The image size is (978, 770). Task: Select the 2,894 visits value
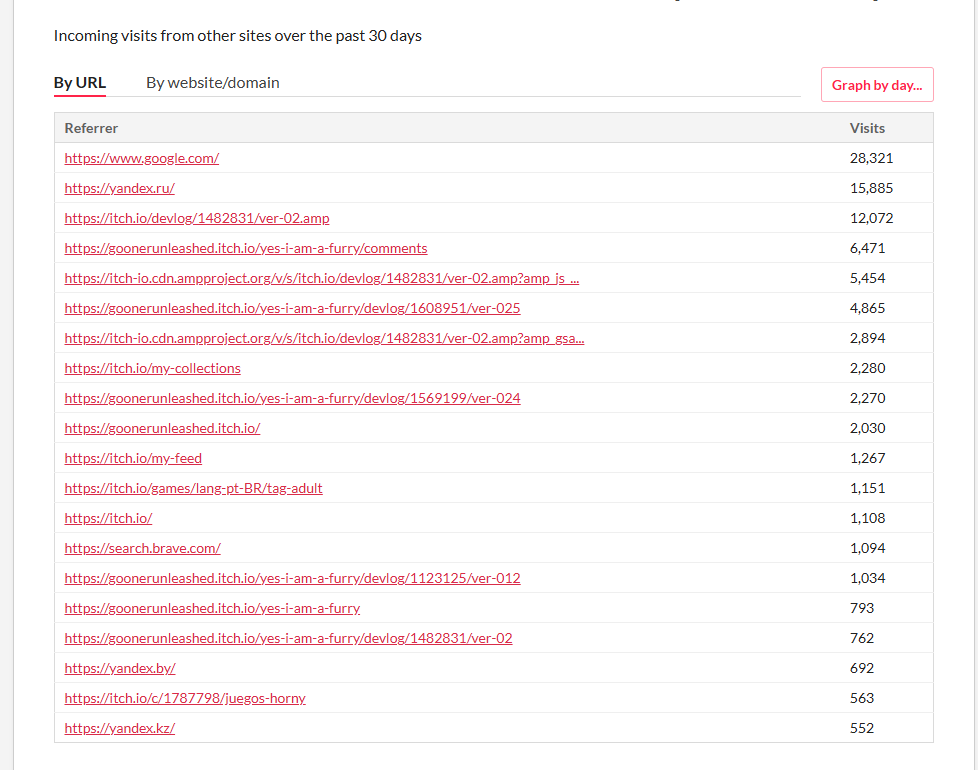point(868,338)
